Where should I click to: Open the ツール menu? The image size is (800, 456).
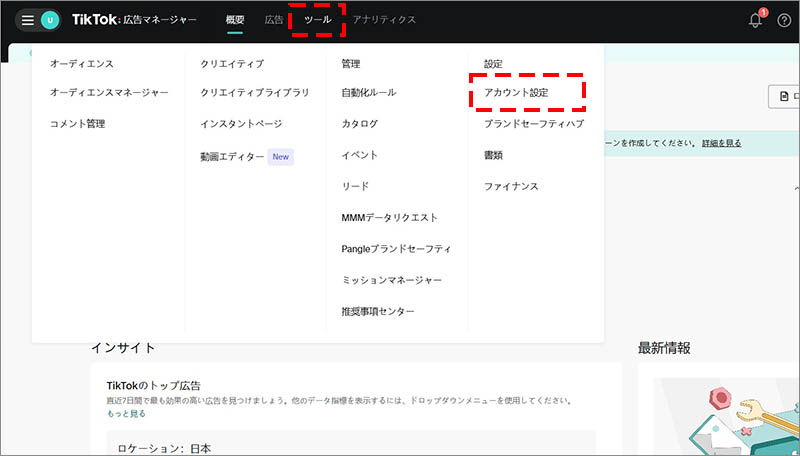[x=317, y=20]
